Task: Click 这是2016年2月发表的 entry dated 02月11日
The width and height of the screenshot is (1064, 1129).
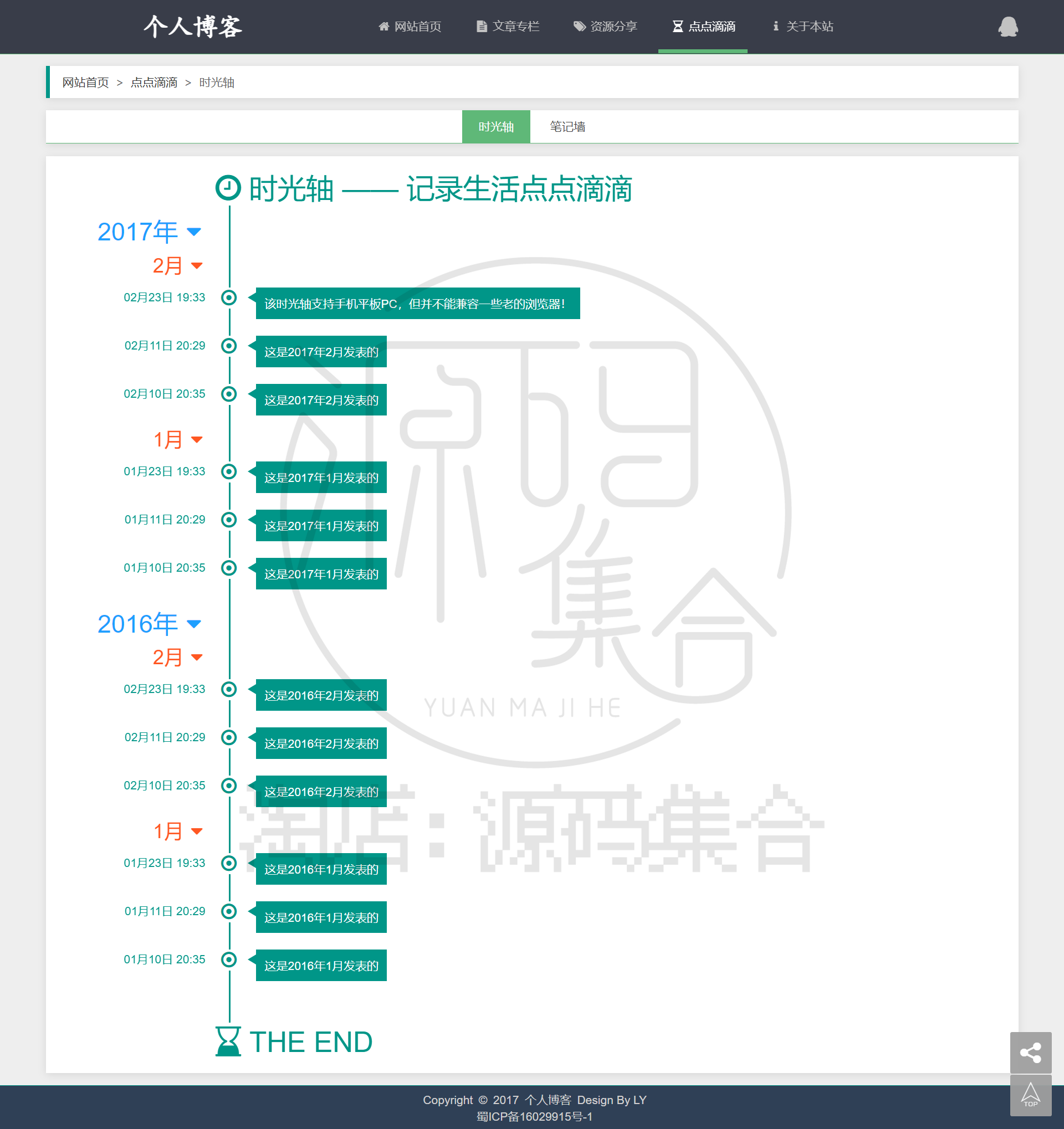Action: pos(321,744)
